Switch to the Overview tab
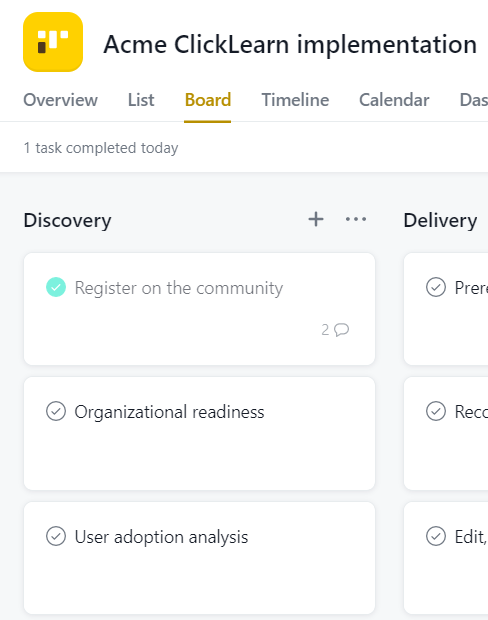The height and width of the screenshot is (620, 488). (61, 100)
